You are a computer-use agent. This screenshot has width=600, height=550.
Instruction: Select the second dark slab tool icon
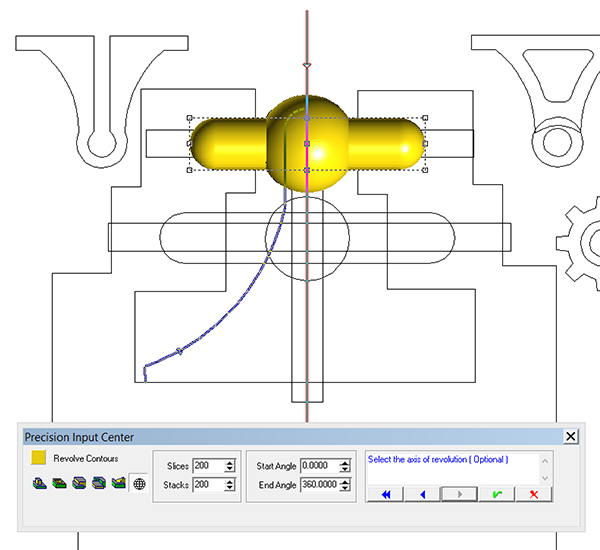(59, 483)
